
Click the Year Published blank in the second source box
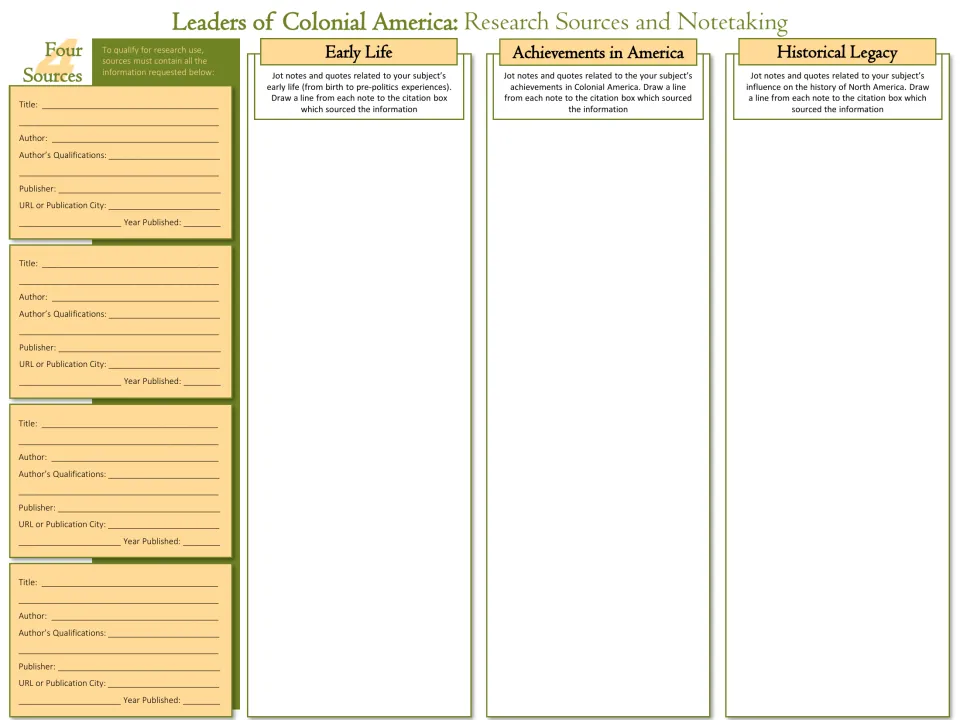point(202,381)
